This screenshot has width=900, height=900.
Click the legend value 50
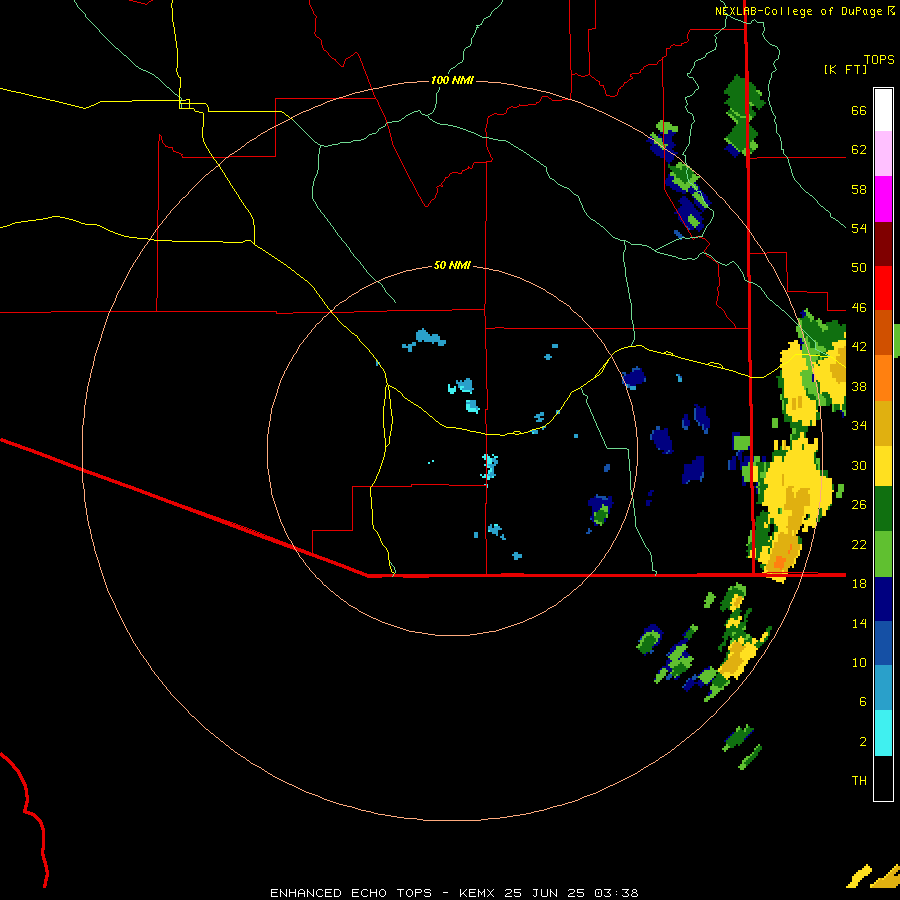(859, 268)
